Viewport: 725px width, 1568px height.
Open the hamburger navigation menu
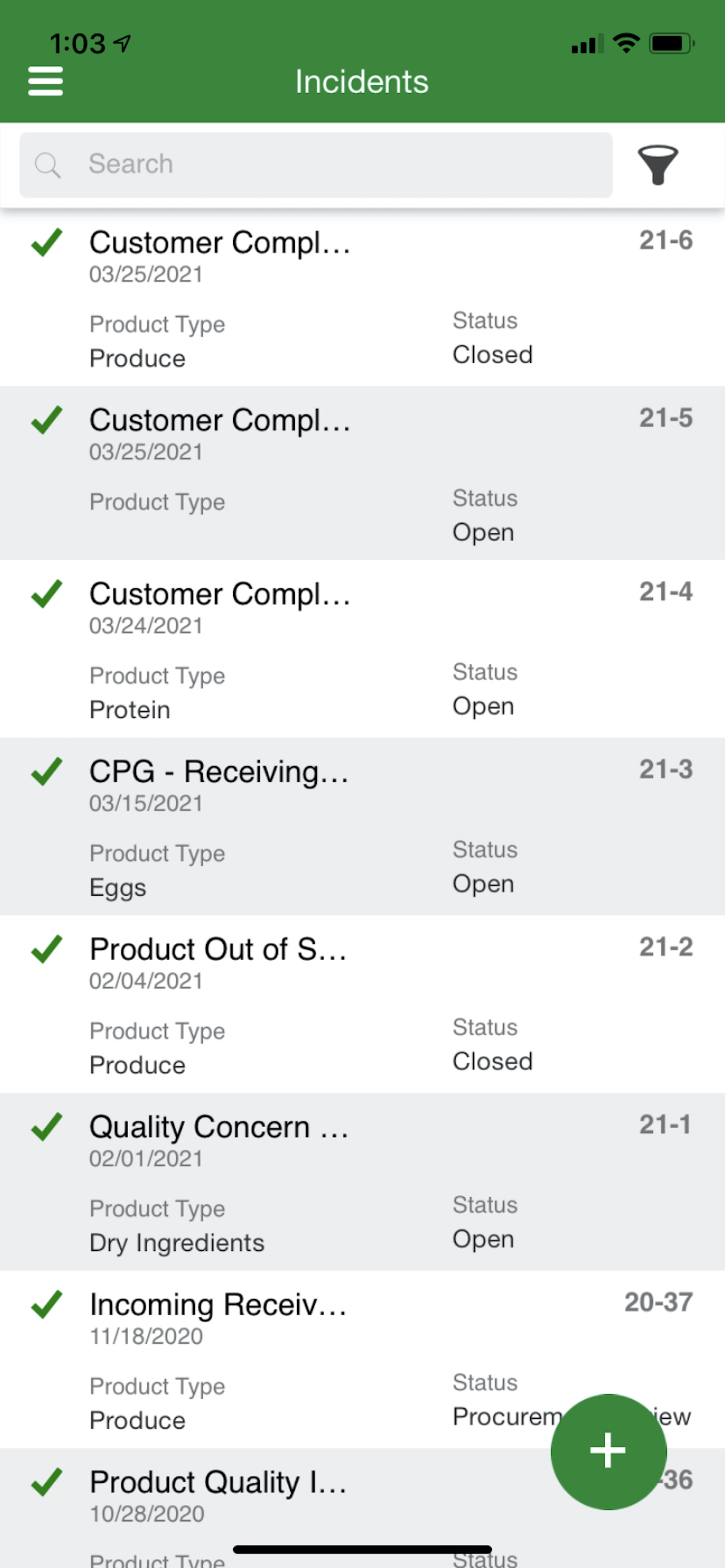(46, 82)
